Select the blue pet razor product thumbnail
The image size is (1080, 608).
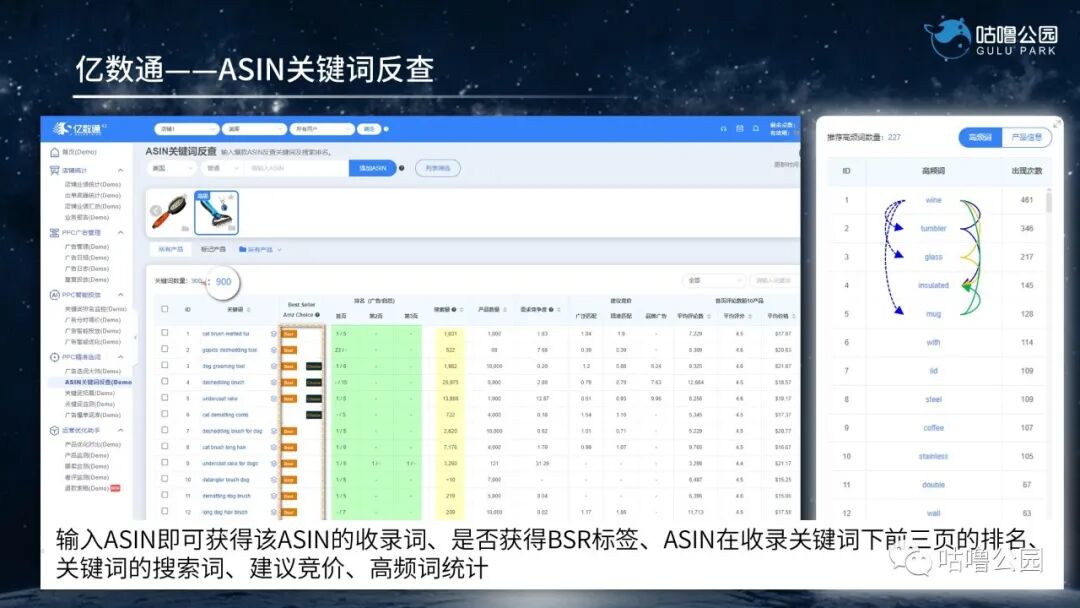pos(217,214)
